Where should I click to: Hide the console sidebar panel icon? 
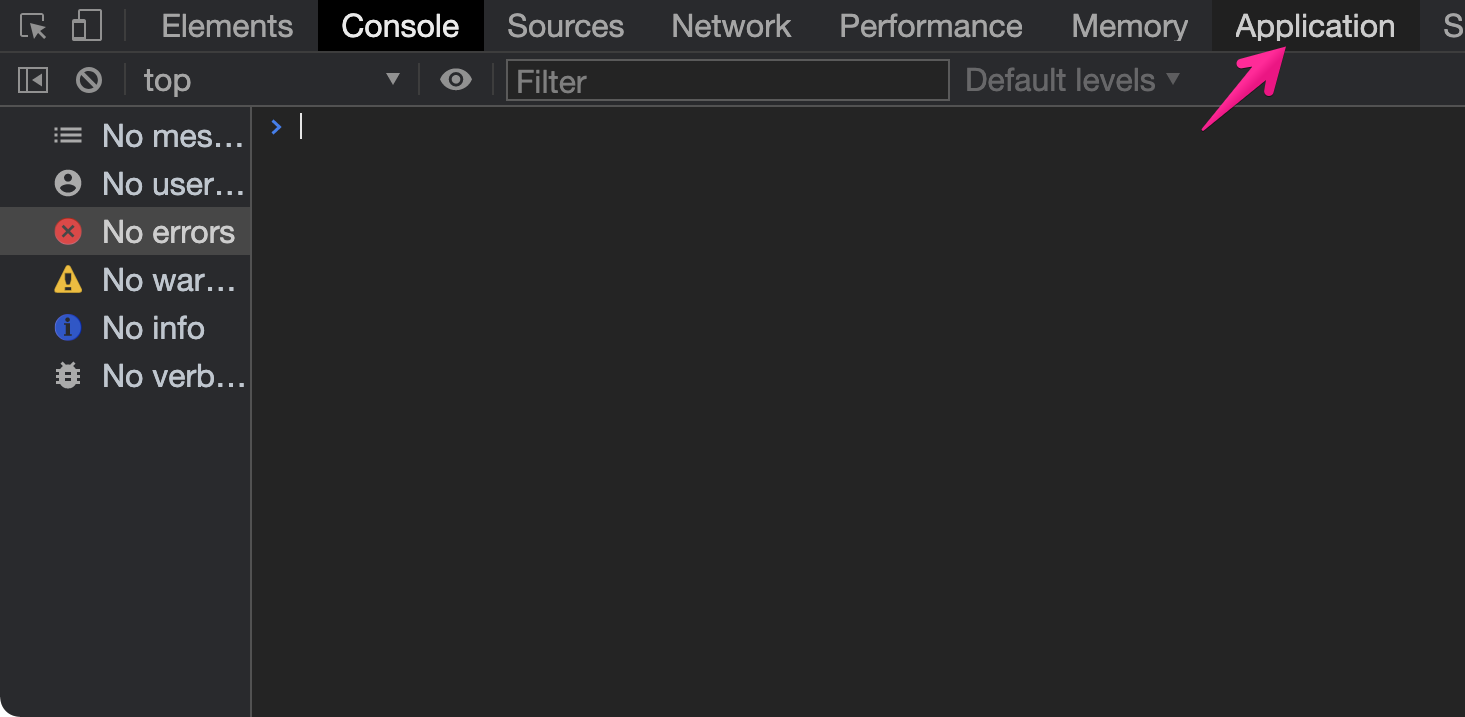[x=33, y=80]
